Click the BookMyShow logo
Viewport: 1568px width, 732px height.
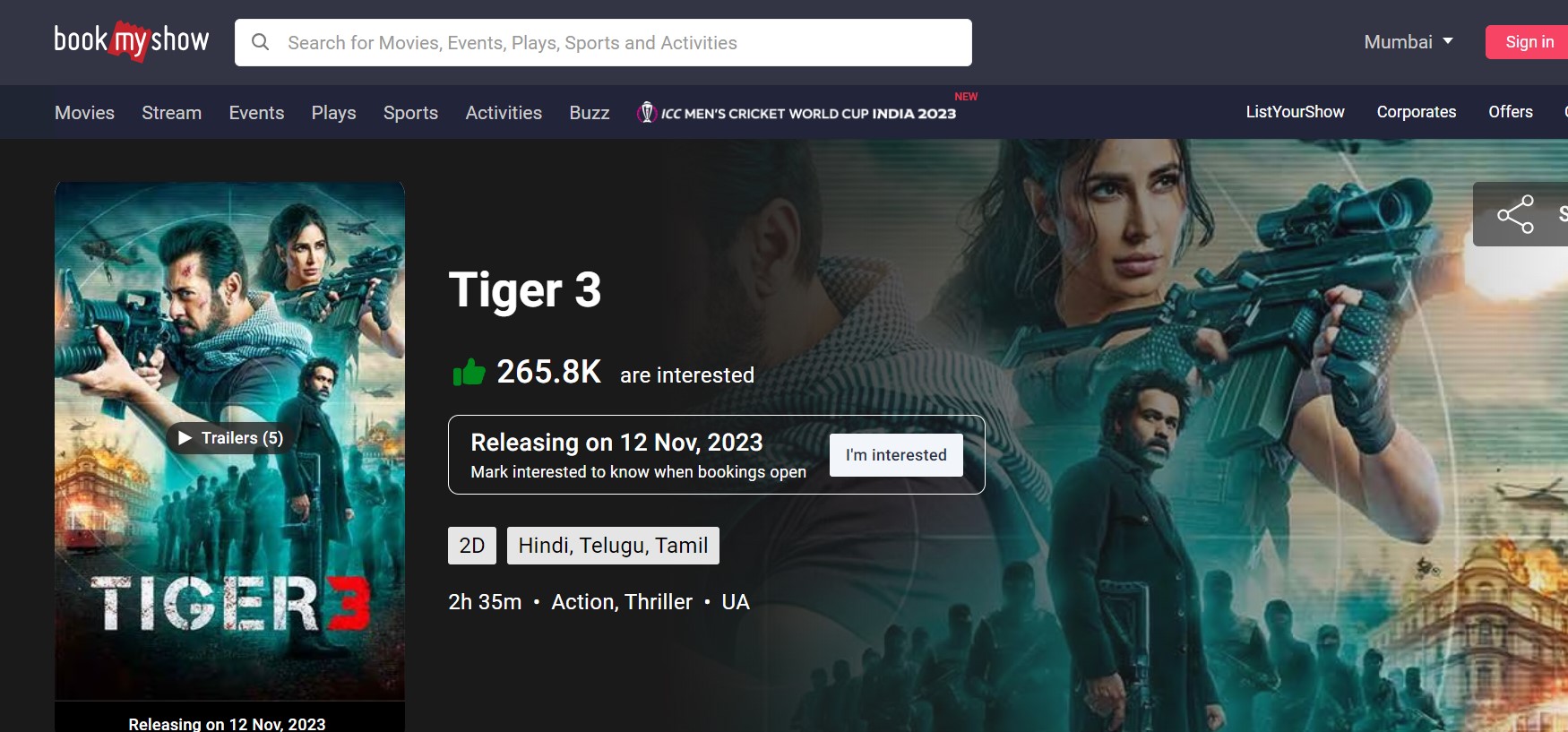click(132, 41)
